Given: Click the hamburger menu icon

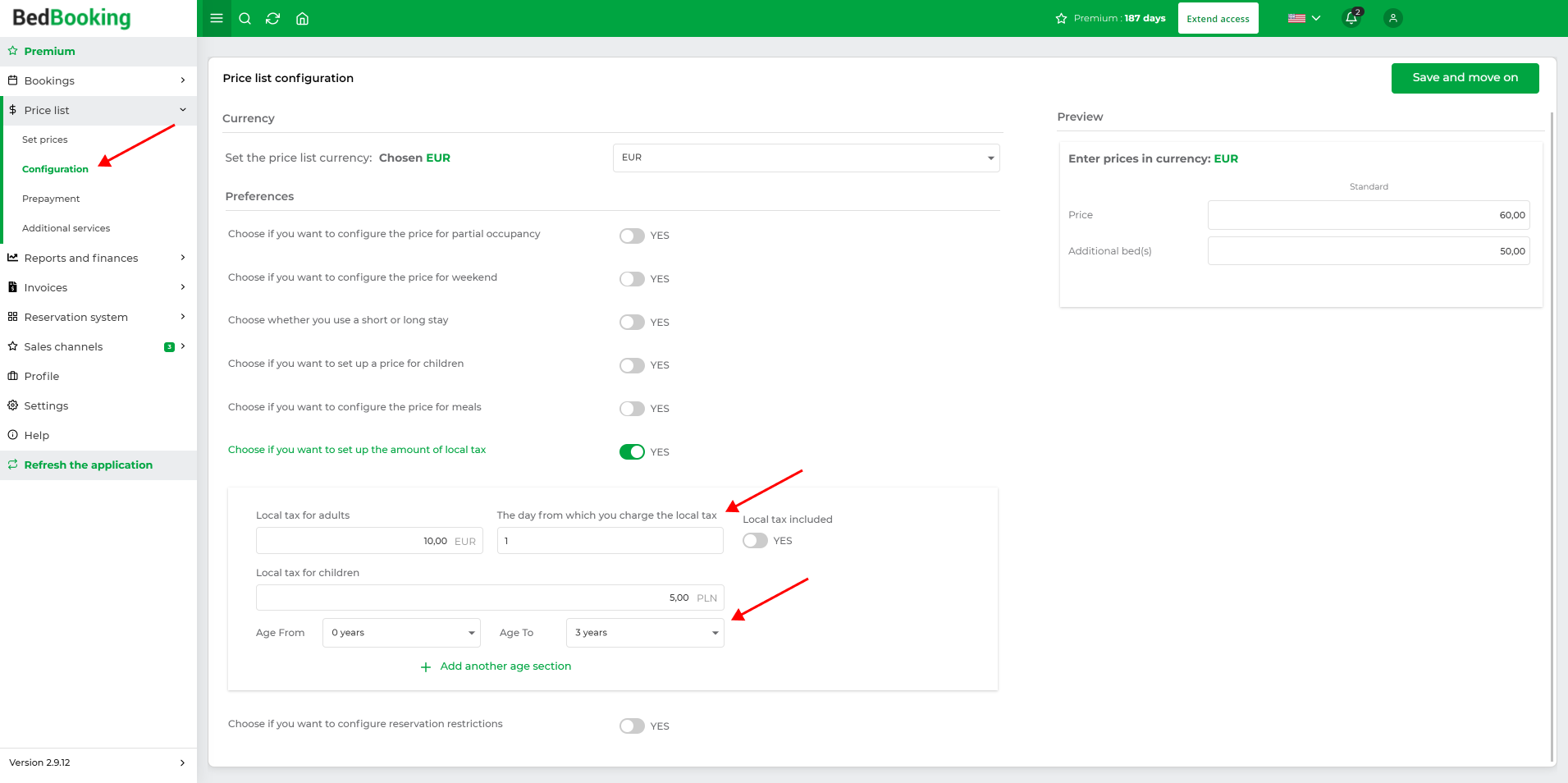Looking at the screenshot, I should point(217,18).
